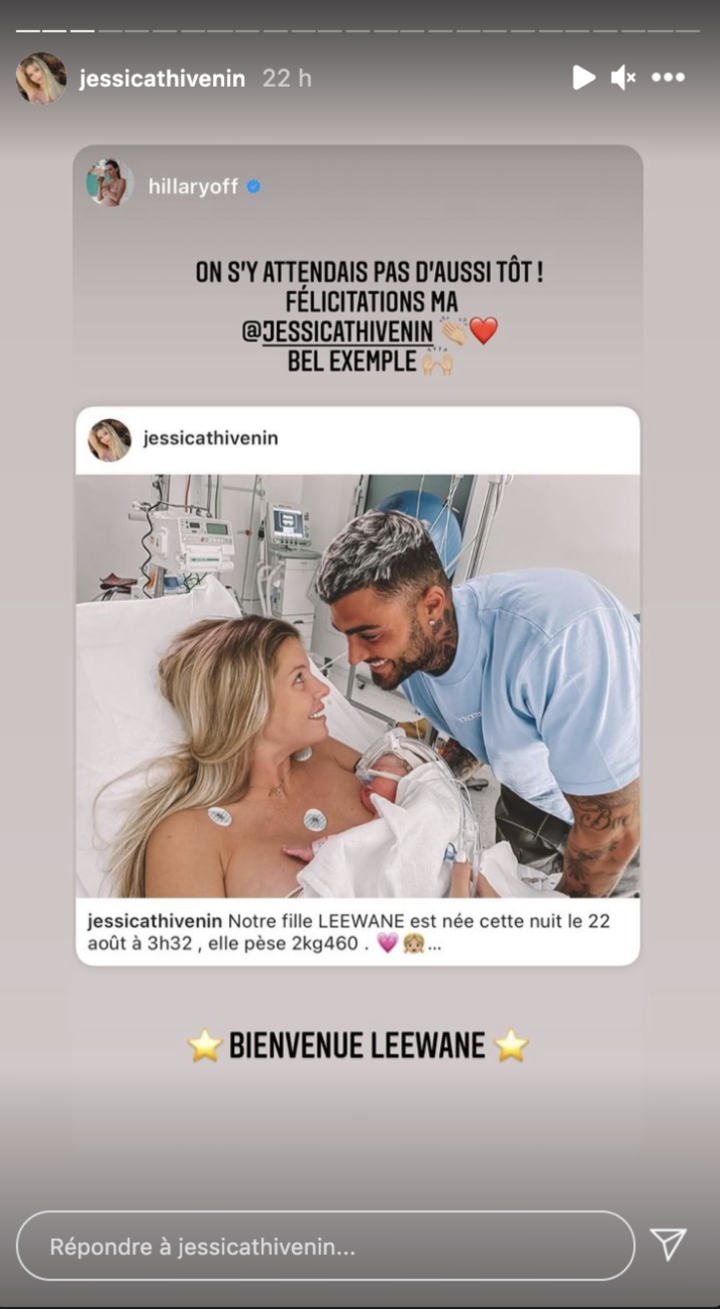Open the three-dot more options menu

click(x=668, y=78)
